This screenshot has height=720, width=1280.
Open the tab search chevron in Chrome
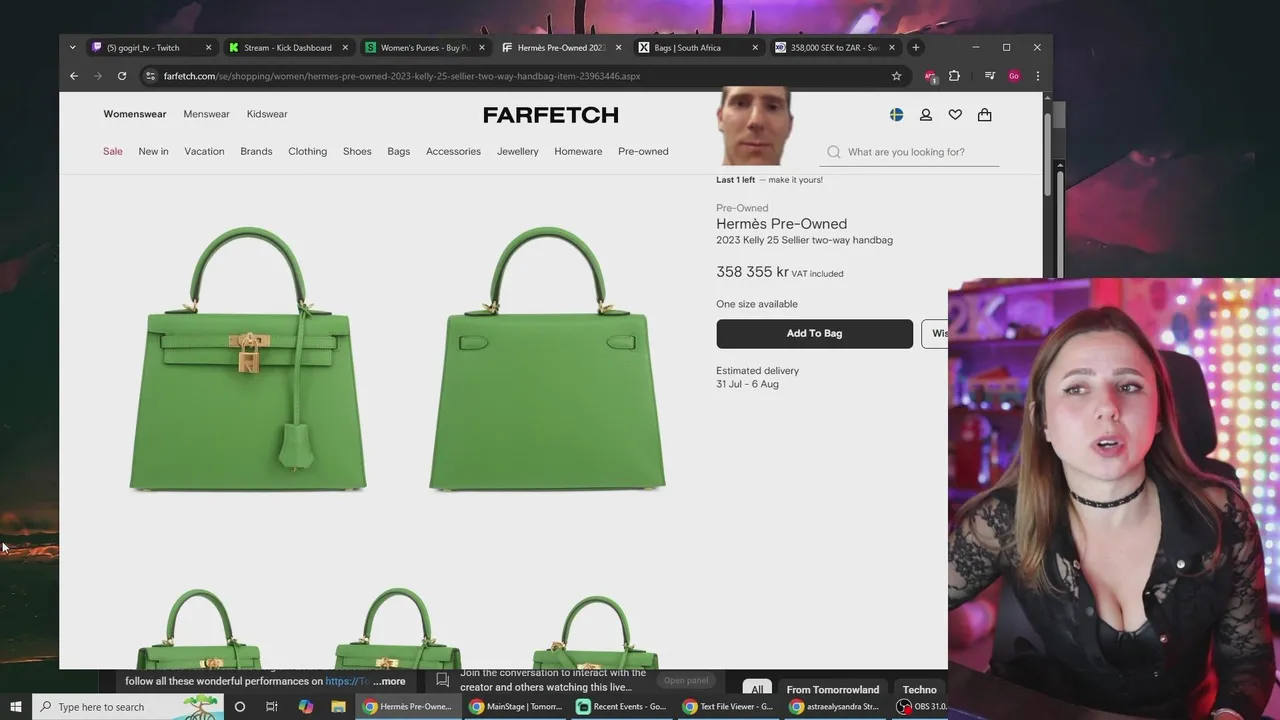click(x=72, y=47)
